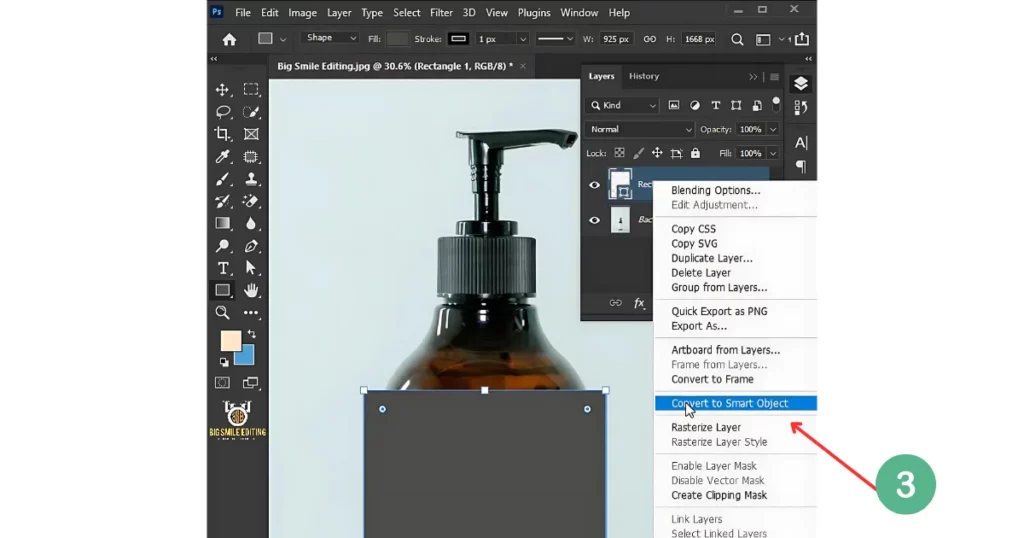Image resolution: width=1024 pixels, height=538 pixels.
Task: Toggle type layer filter
Action: coord(716,105)
